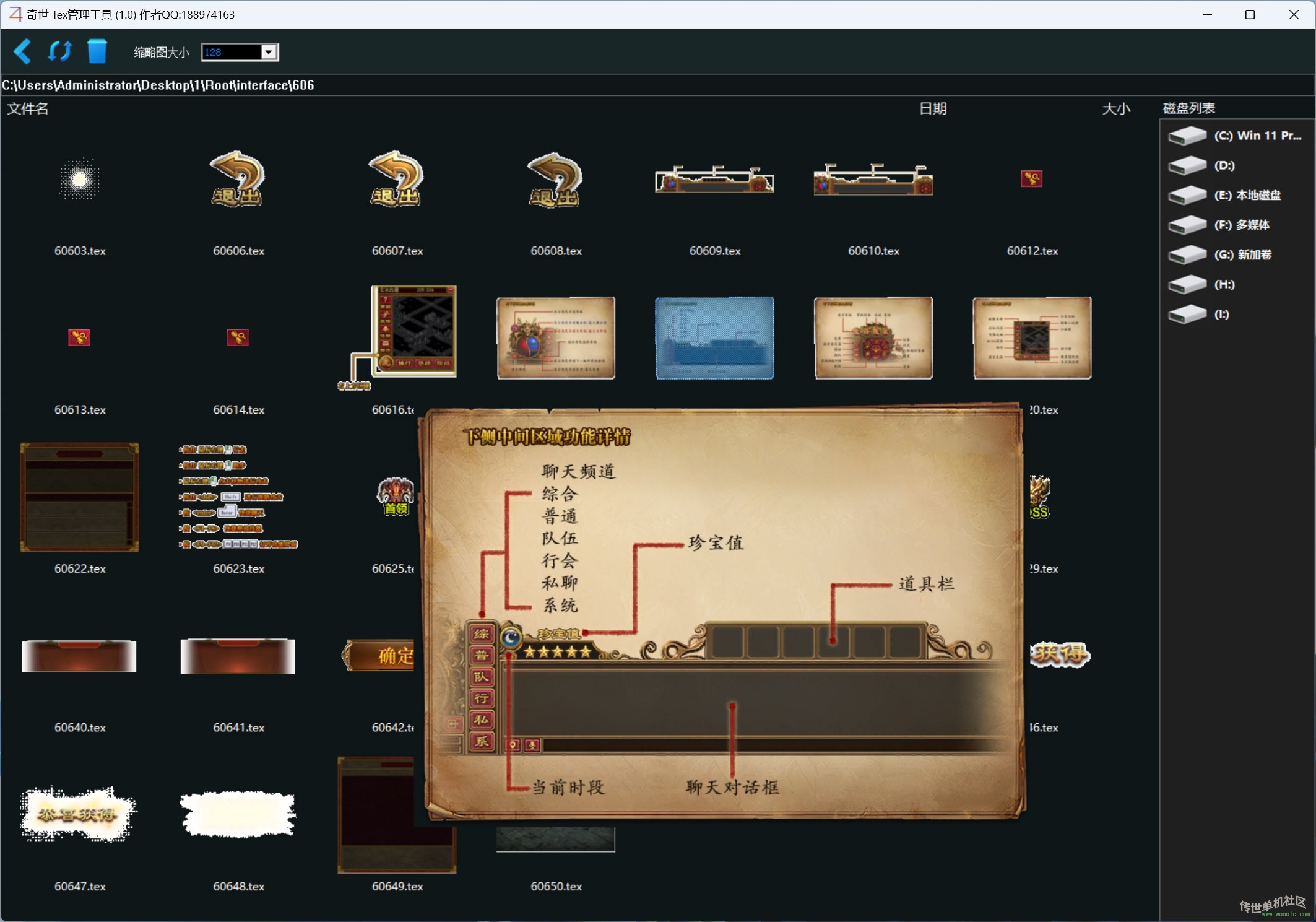Viewport: 1316px width, 922px height.
Task: Select the 60613.tex red icon thumbnail
Action: (79, 337)
